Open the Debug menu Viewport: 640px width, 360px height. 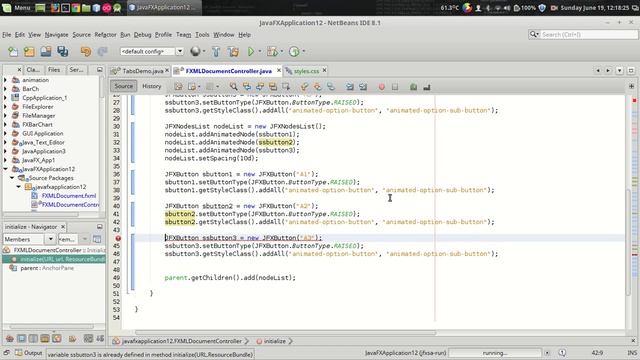142,35
